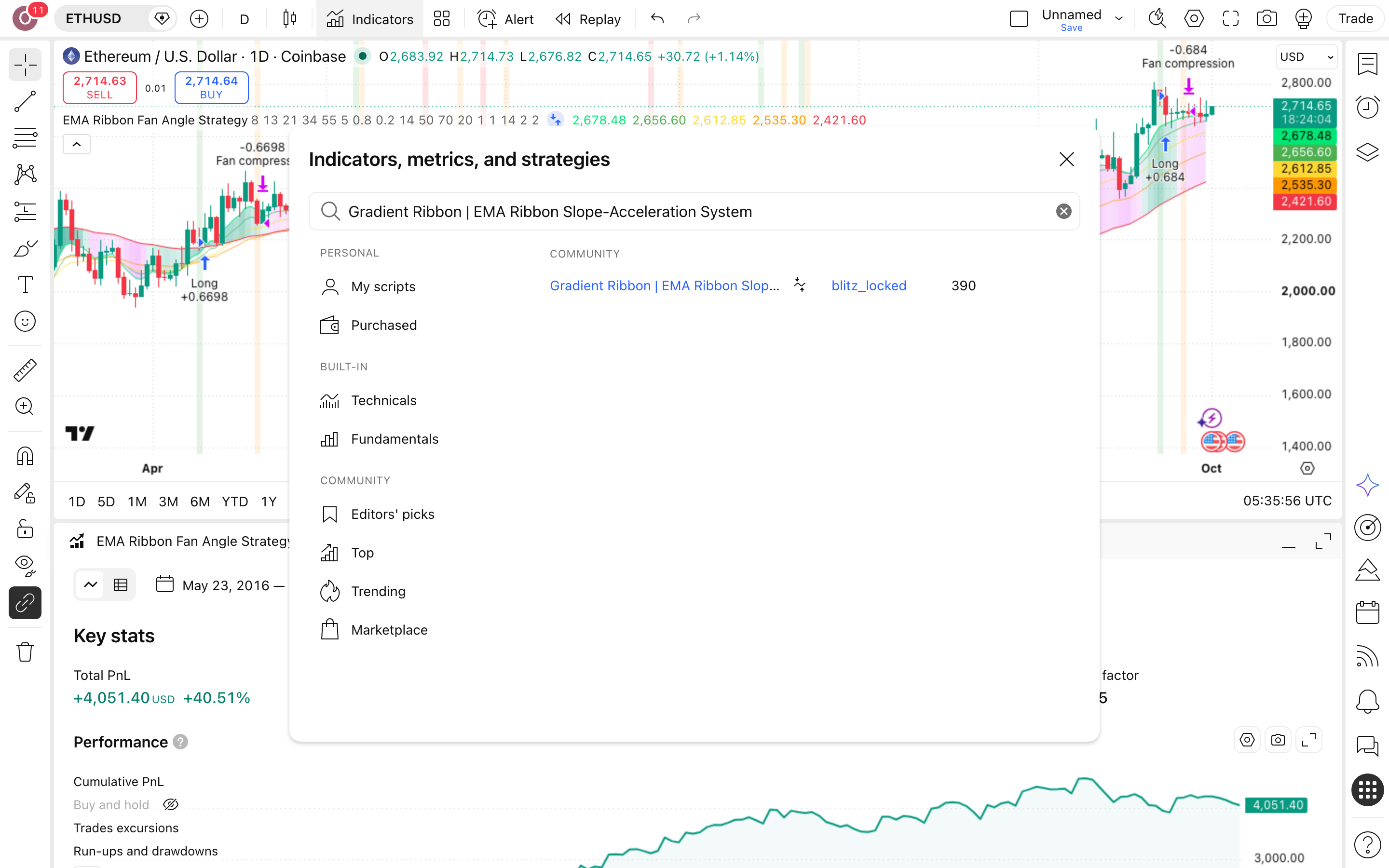Open the Fibonacci retracement tools
Image resolution: width=1389 pixels, height=868 pixels.
pyautogui.click(x=25, y=138)
